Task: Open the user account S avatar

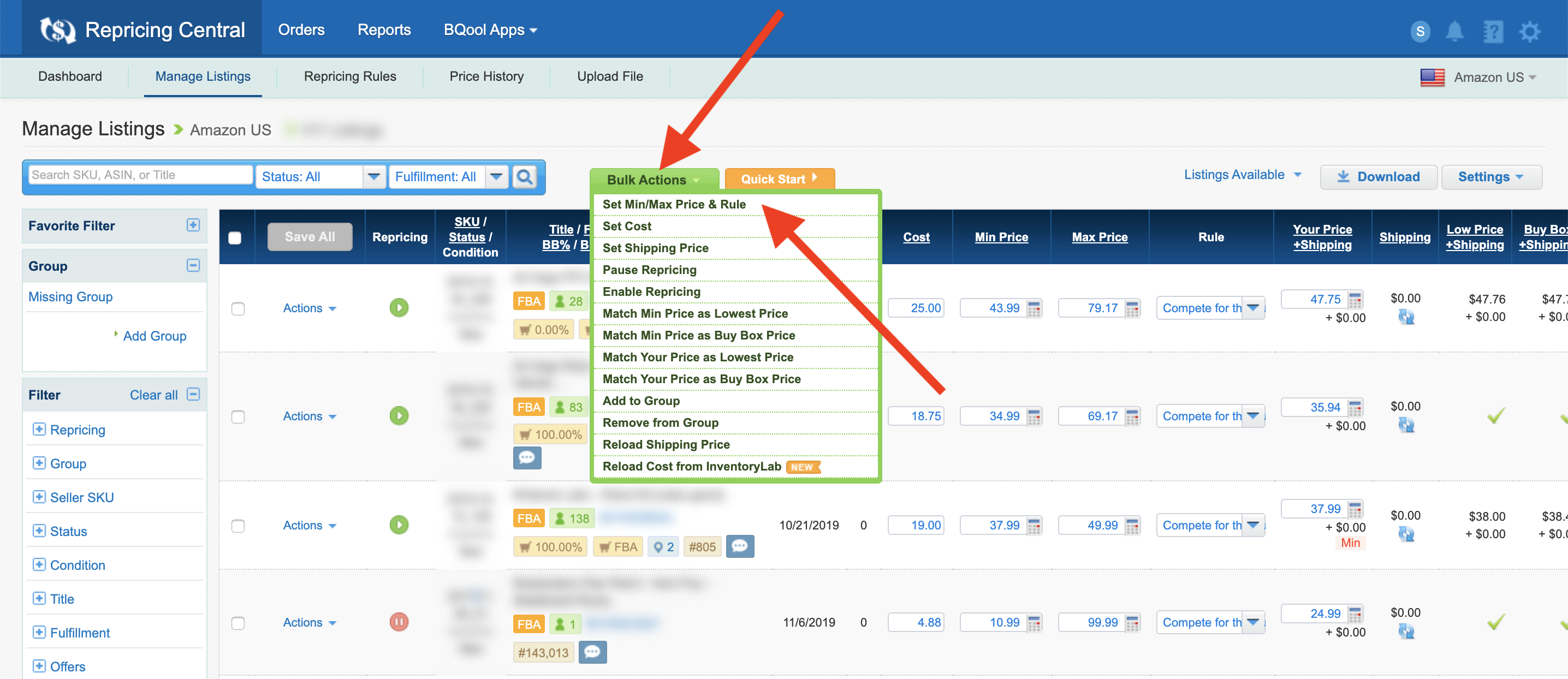Action: point(1420,31)
